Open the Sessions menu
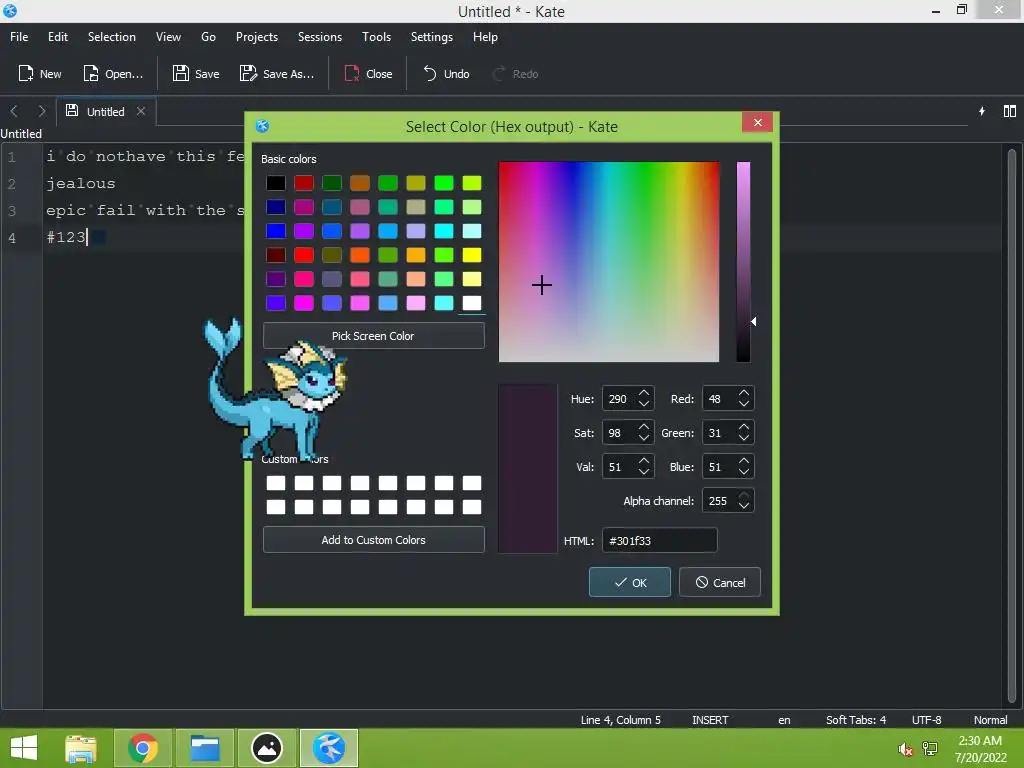Viewport: 1024px width, 768px height. 319,37
